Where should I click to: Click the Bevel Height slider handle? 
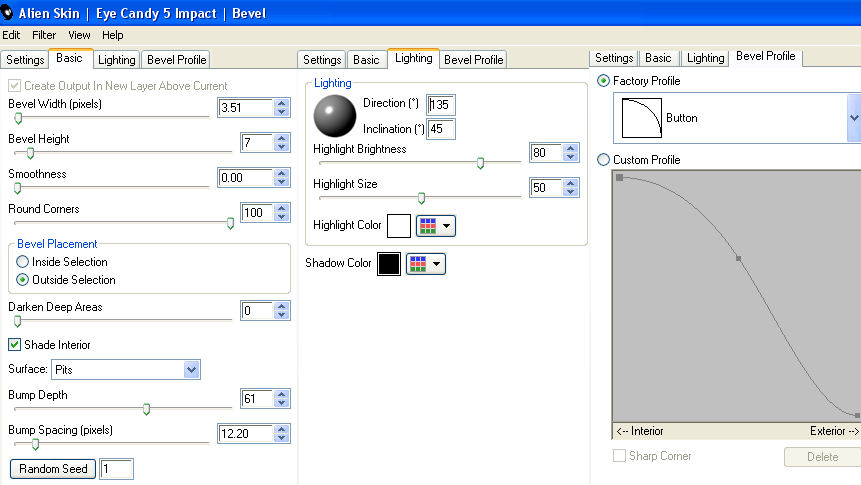click(30, 153)
